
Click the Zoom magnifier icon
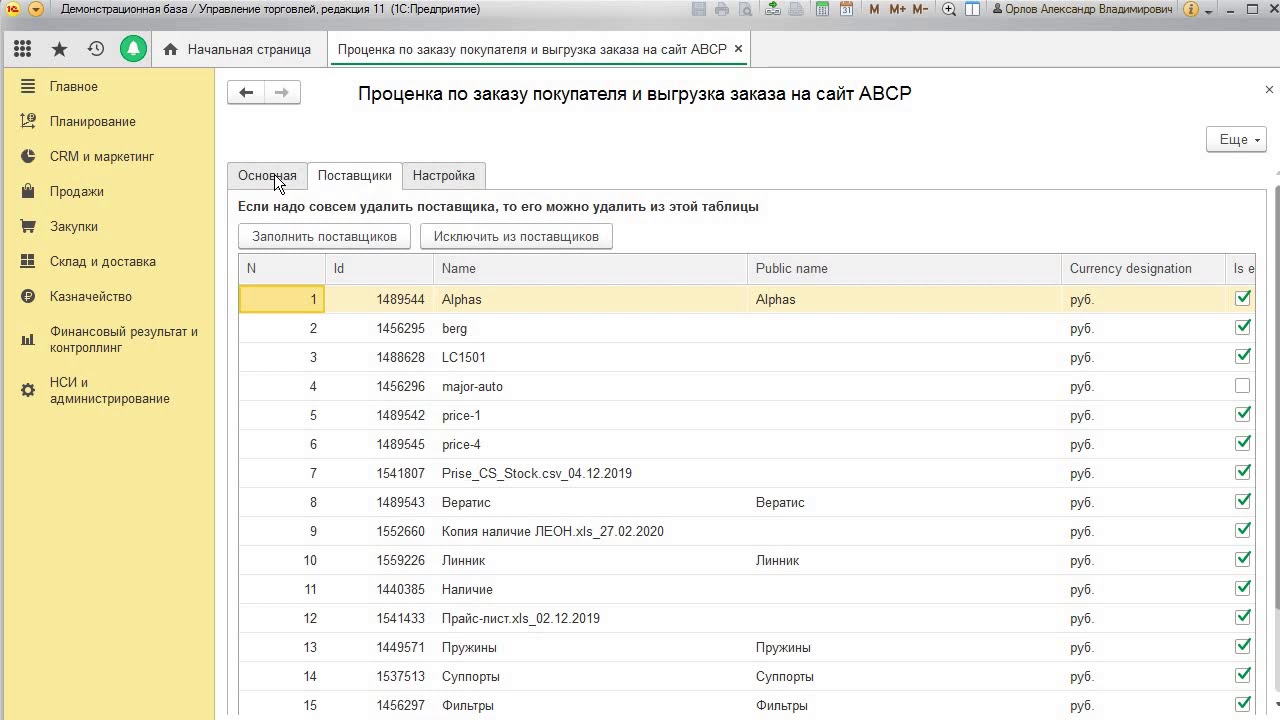(949, 9)
